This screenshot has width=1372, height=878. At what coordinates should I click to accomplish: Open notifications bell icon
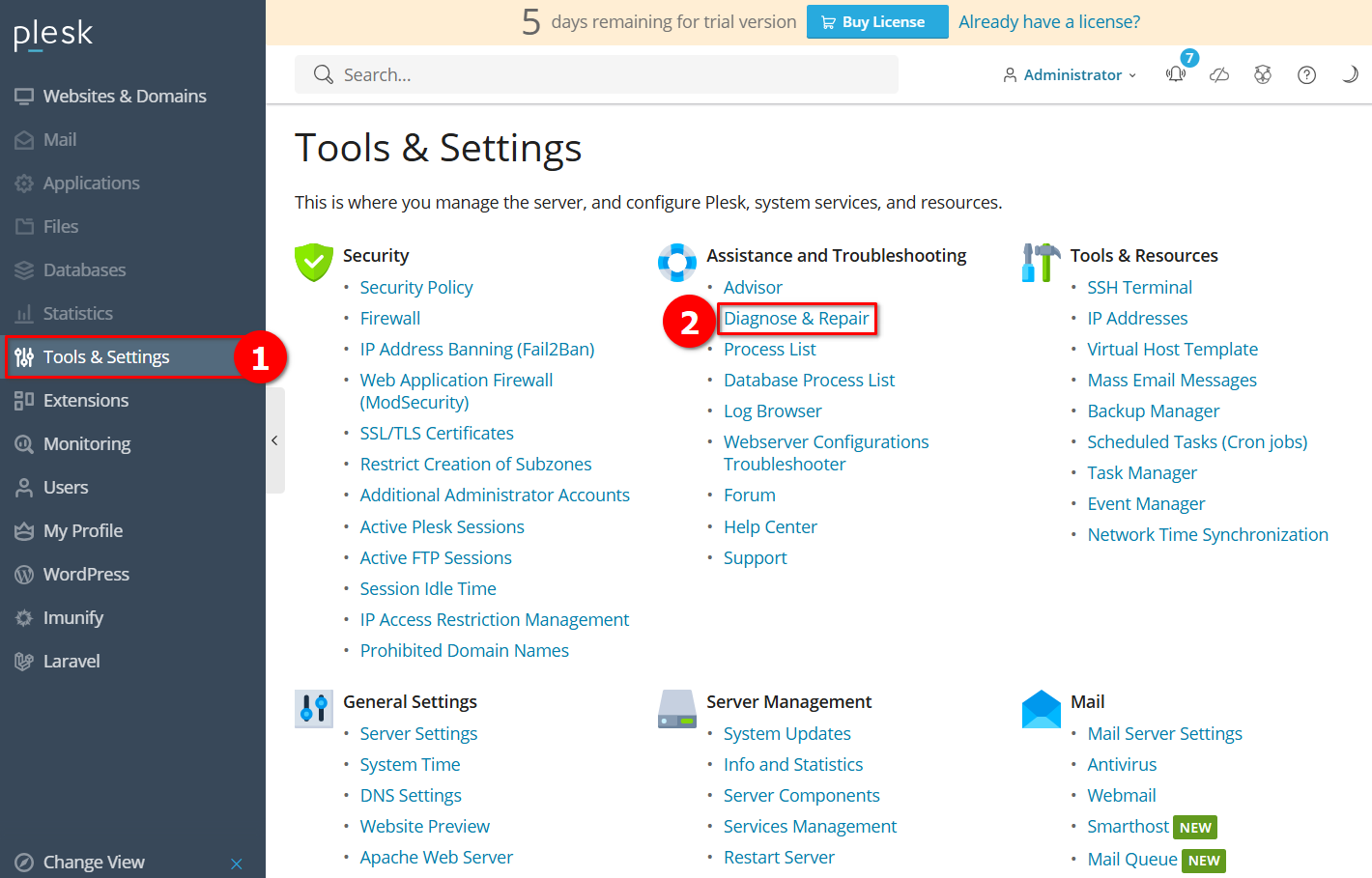tap(1176, 74)
